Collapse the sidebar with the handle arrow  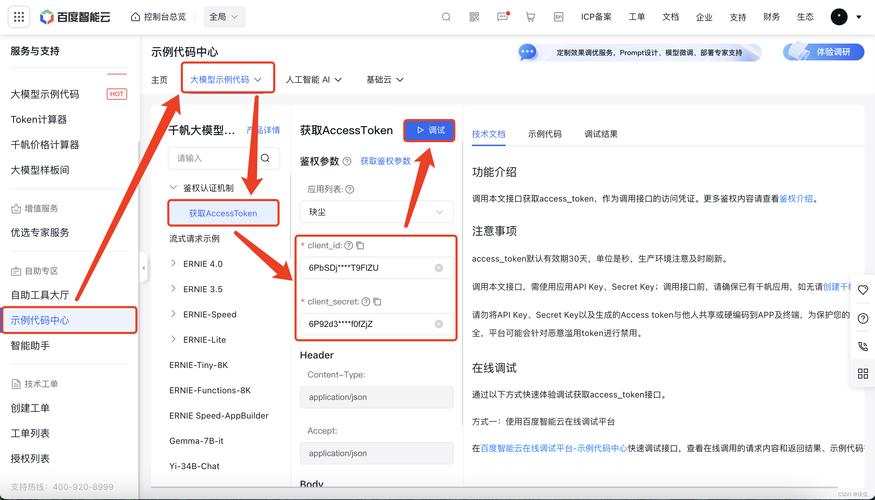[x=143, y=268]
